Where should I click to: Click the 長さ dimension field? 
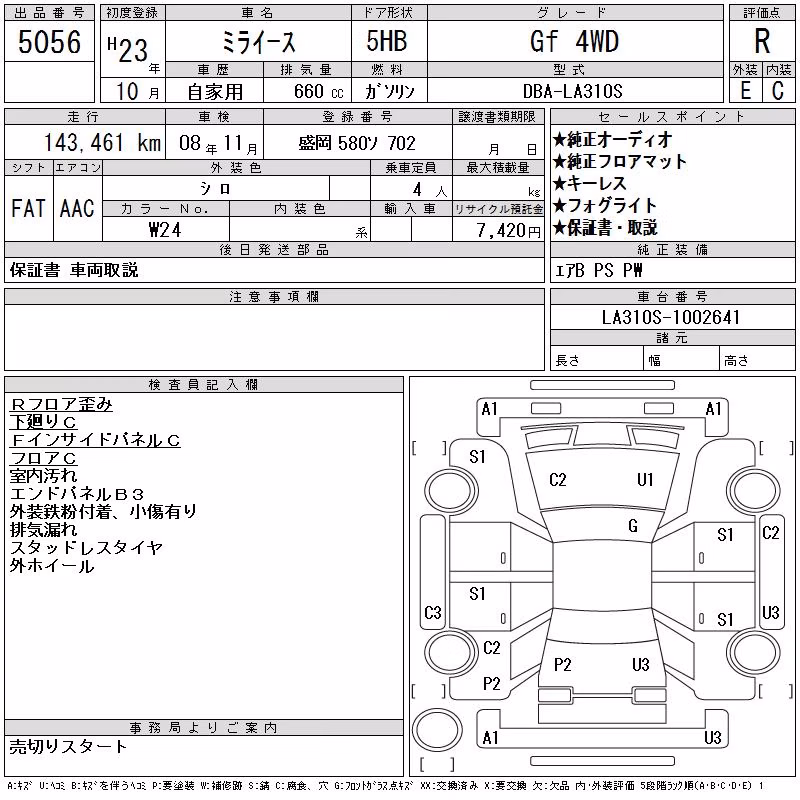click(596, 360)
